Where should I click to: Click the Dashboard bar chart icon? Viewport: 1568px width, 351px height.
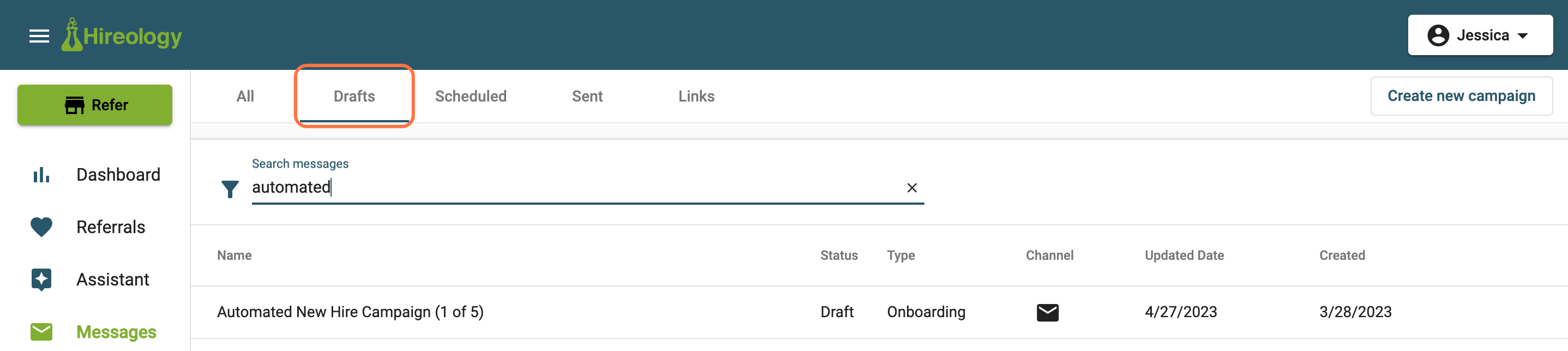pyautogui.click(x=41, y=175)
